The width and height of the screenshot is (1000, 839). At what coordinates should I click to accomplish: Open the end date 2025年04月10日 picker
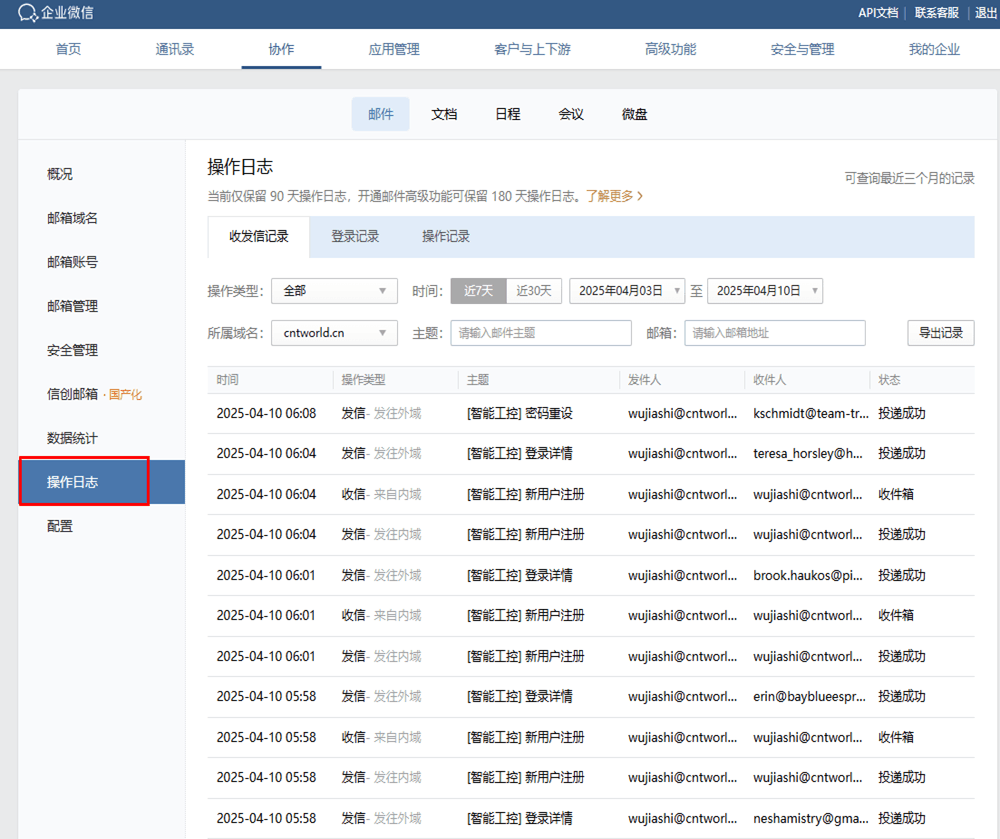pos(765,291)
